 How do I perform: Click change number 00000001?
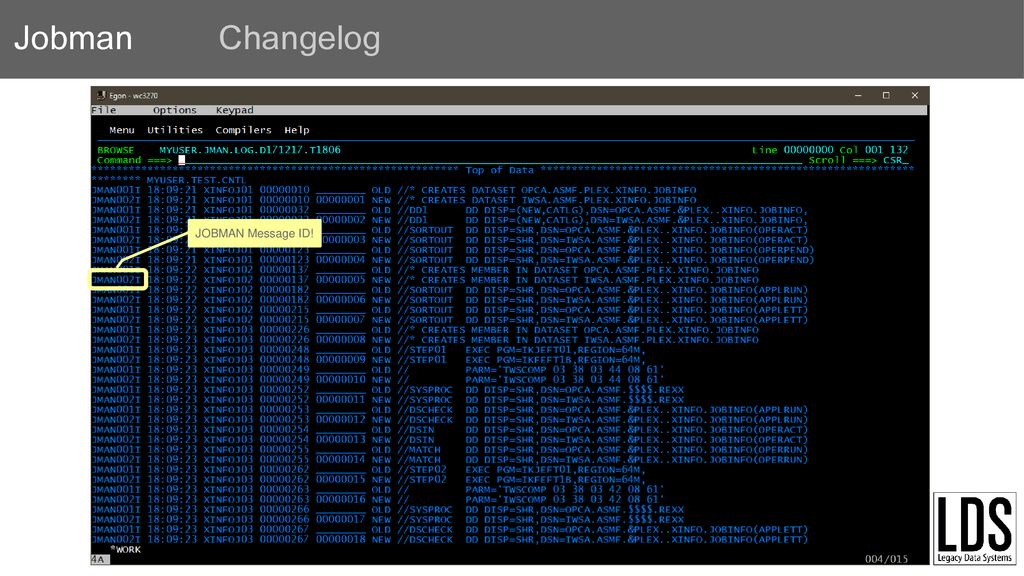click(x=340, y=200)
